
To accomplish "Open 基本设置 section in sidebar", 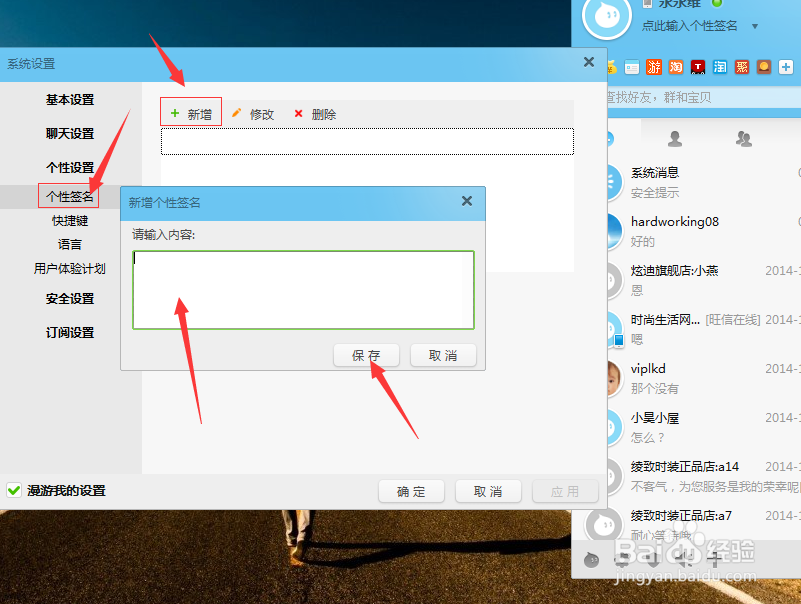I will tap(70, 100).
